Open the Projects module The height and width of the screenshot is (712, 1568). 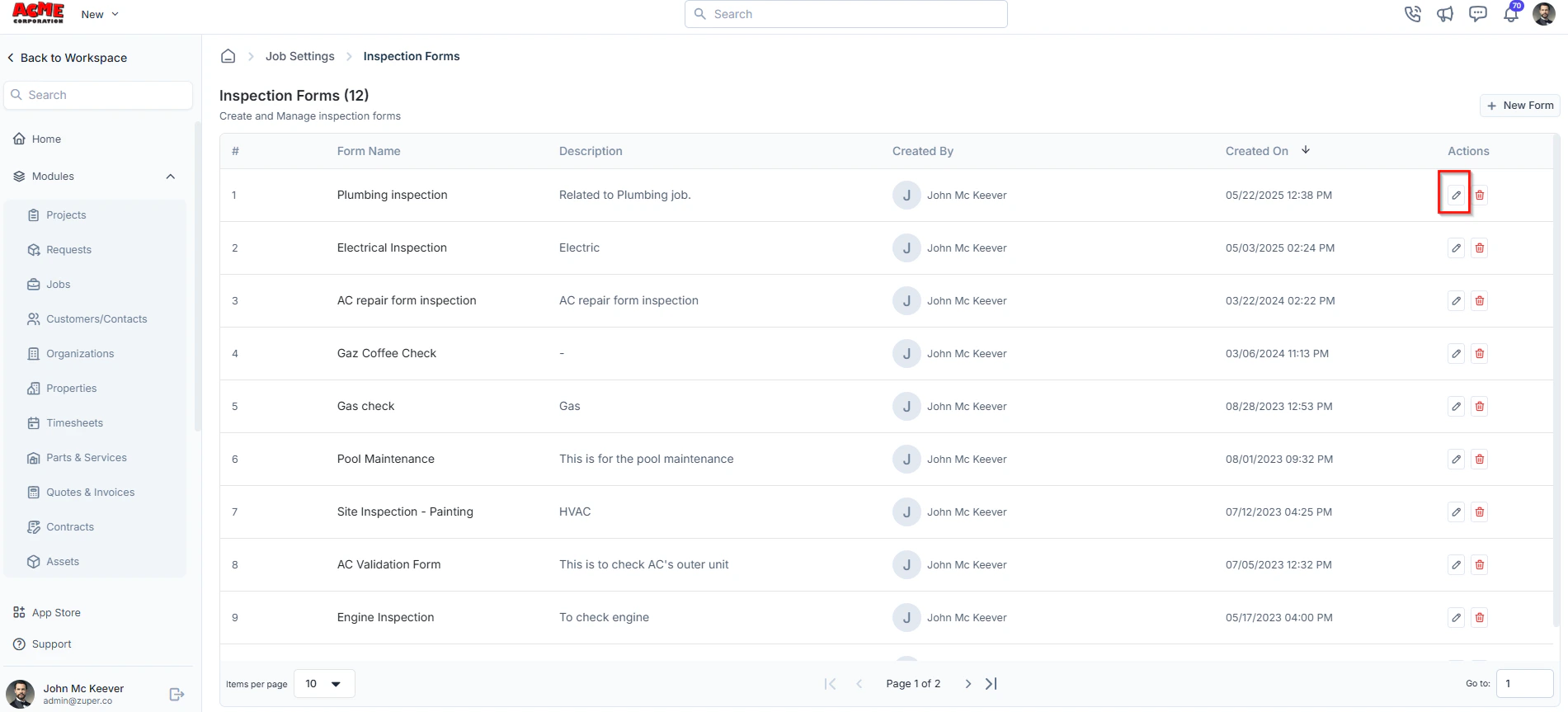(66, 215)
